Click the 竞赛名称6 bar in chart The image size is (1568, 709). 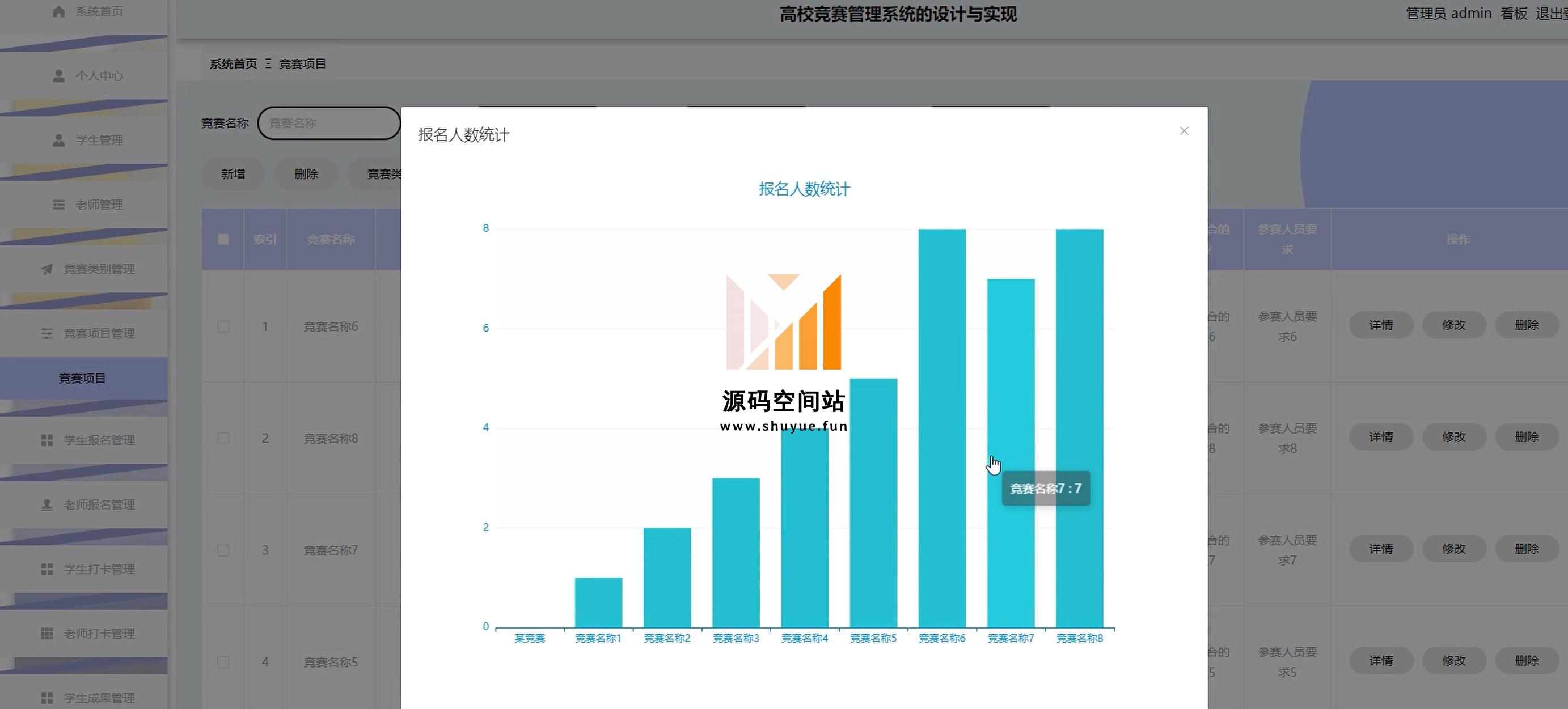pos(943,428)
